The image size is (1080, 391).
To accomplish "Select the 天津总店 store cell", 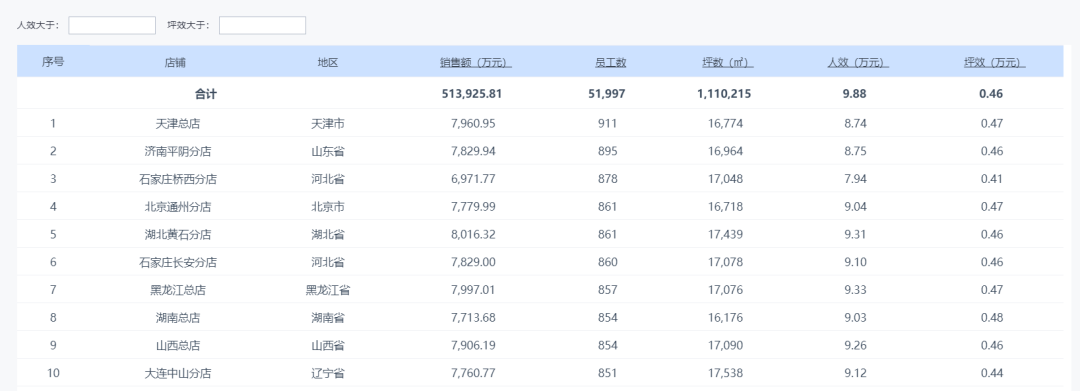I will (x=178, y=123).
